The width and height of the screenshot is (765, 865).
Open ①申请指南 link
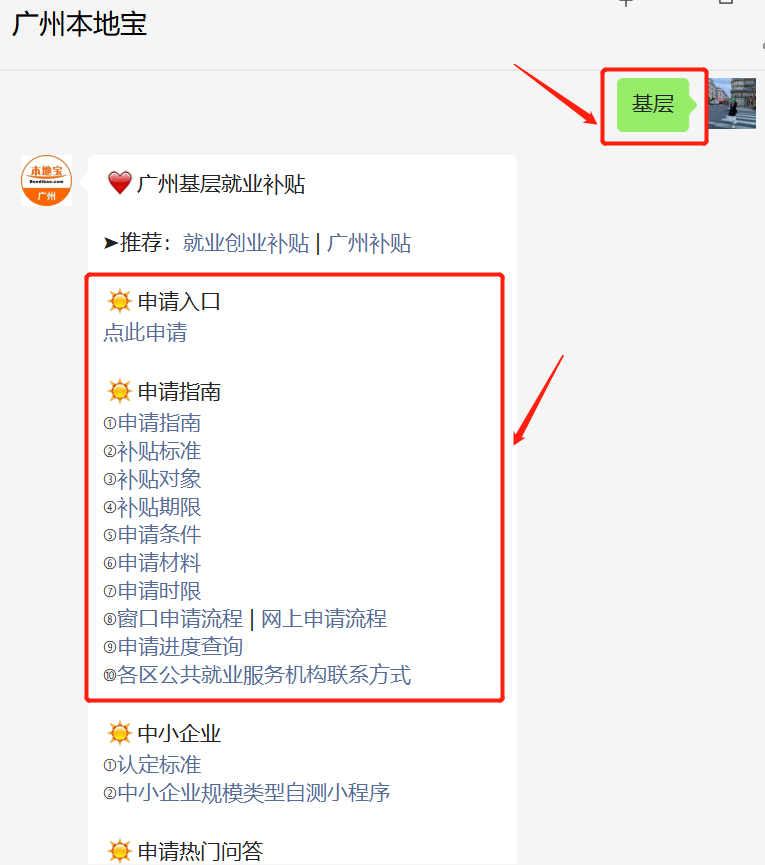click(152, 423)
